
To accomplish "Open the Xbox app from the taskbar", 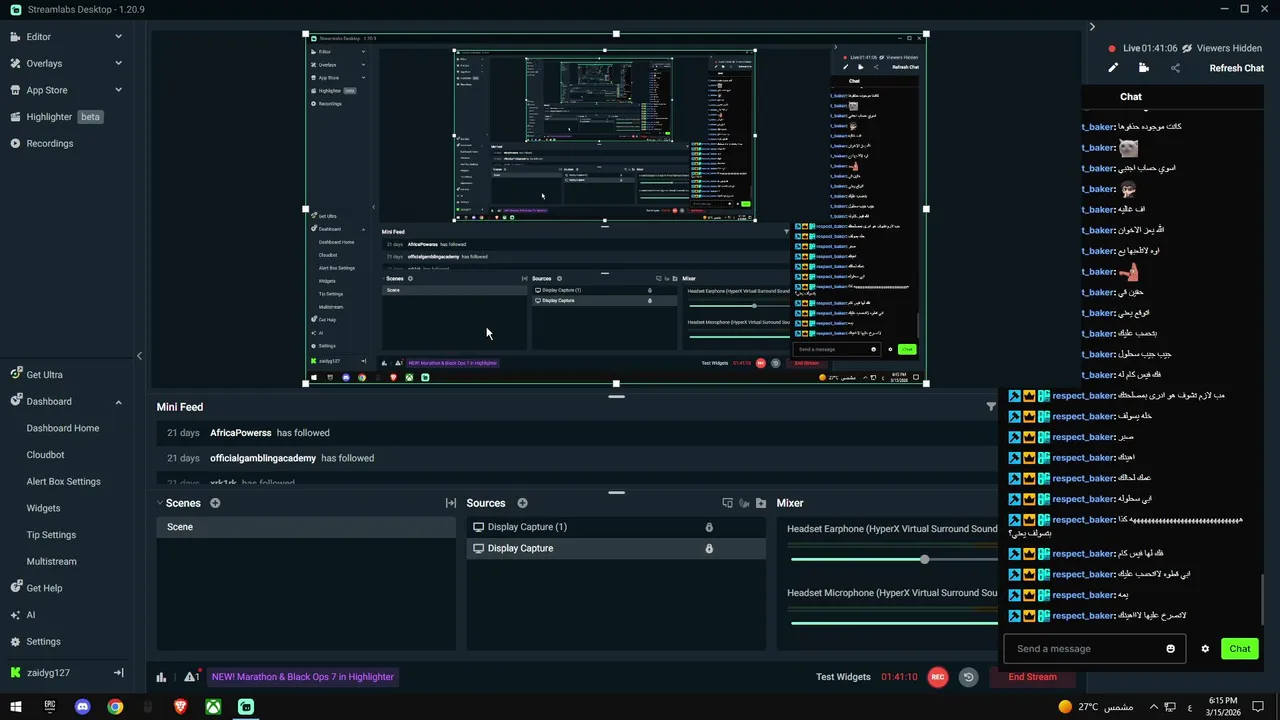I will (x=213, y=707).
